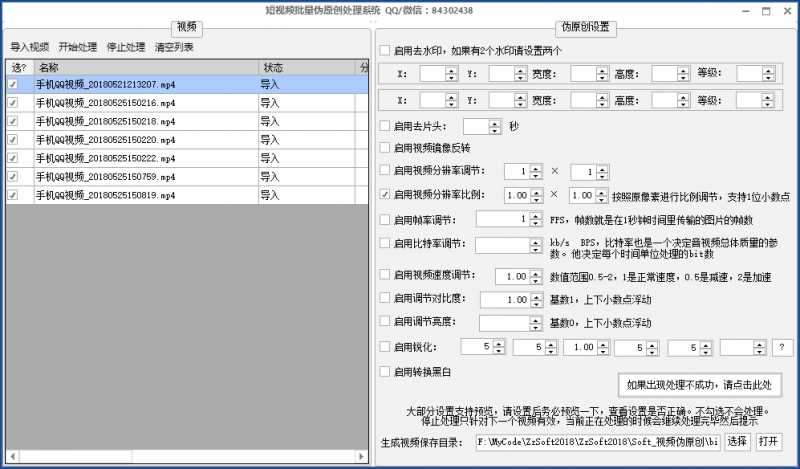The height and width of the screenshot is (469, 800).
Task: Click 选择 to choose the save directory
Action: click(736, 441)
